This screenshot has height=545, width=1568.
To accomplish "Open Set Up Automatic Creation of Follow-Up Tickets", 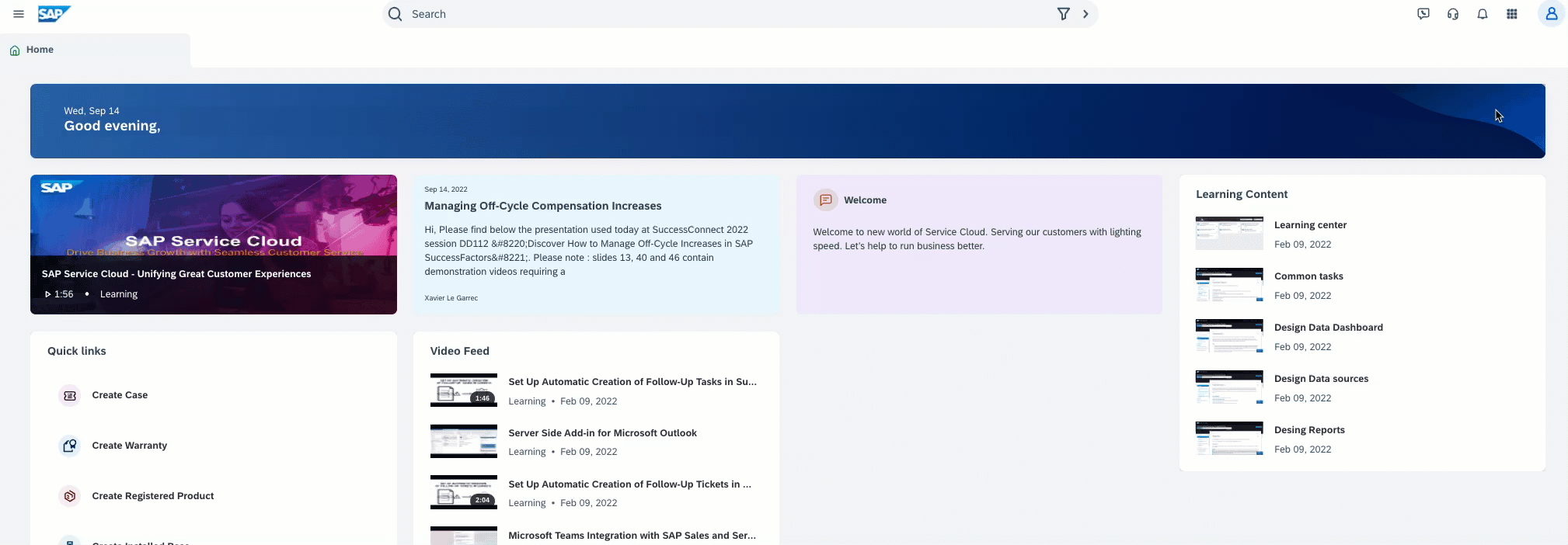I will pyautogui.click(x=629, y=484).
